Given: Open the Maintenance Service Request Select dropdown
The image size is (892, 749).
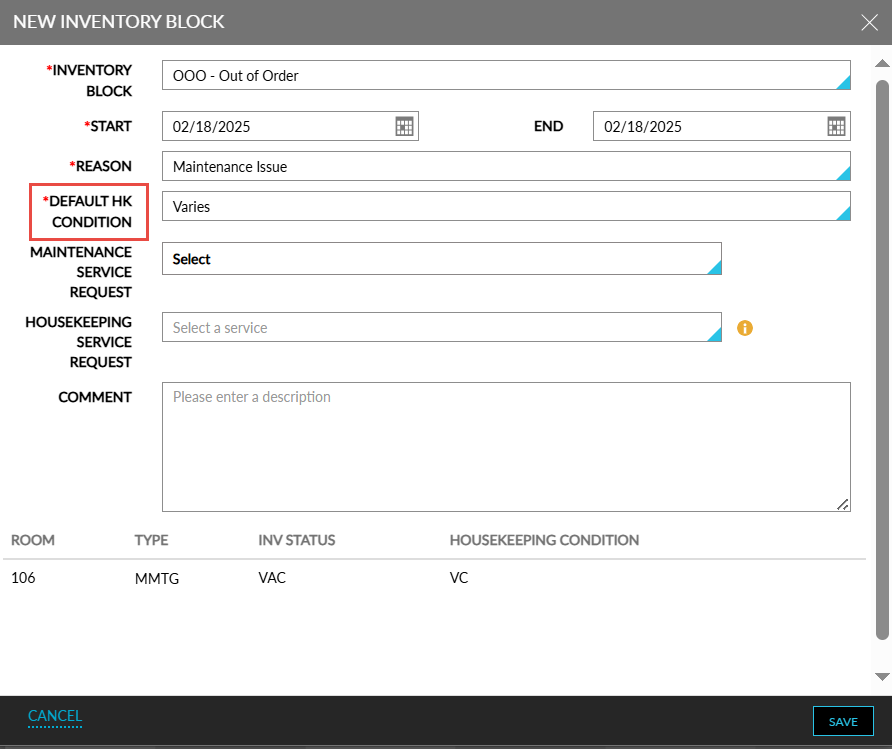Looking at the screenshot, I should click(x=441, y=259).
